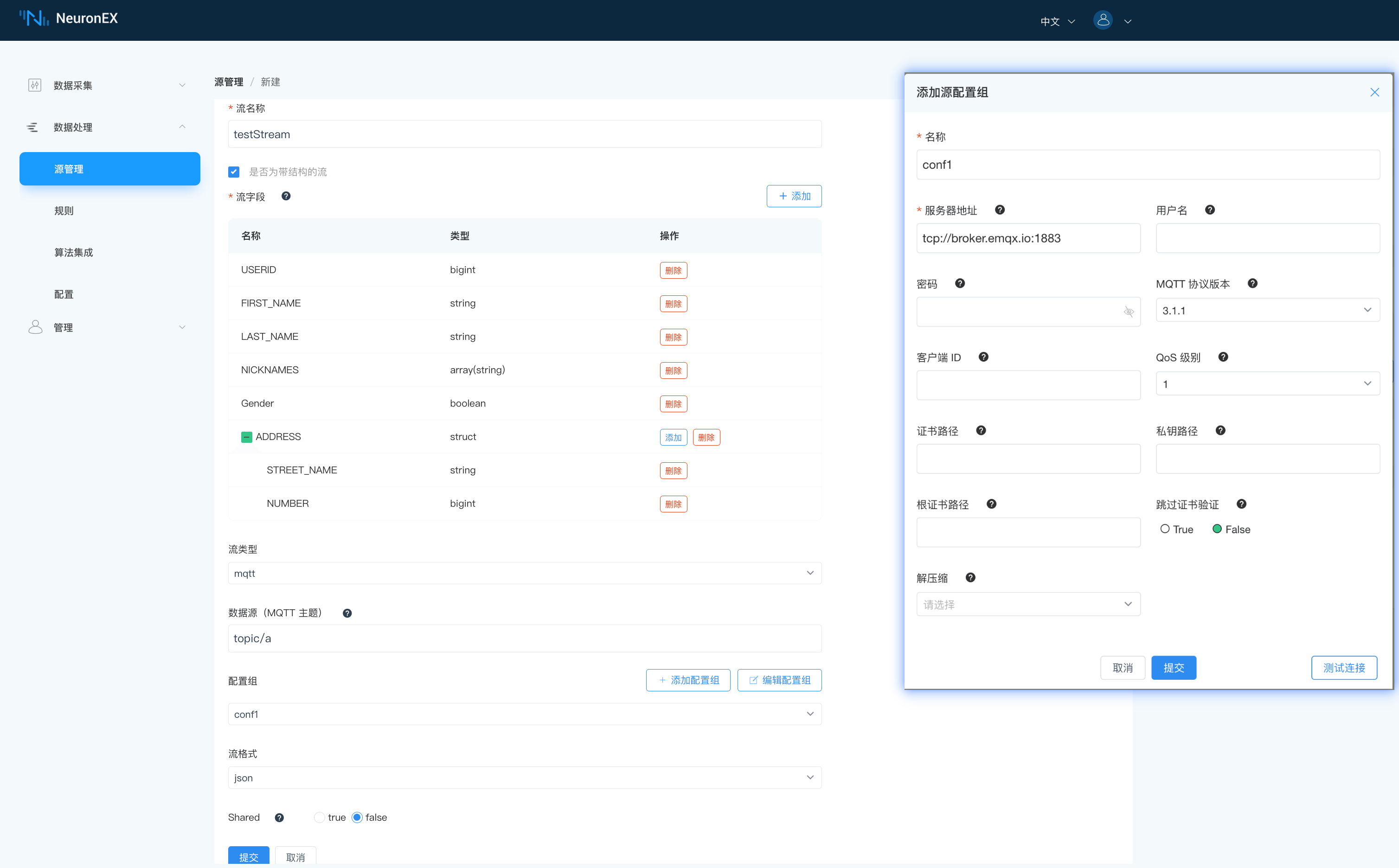Open 规则 in the sidebar menu

(64, 211)
